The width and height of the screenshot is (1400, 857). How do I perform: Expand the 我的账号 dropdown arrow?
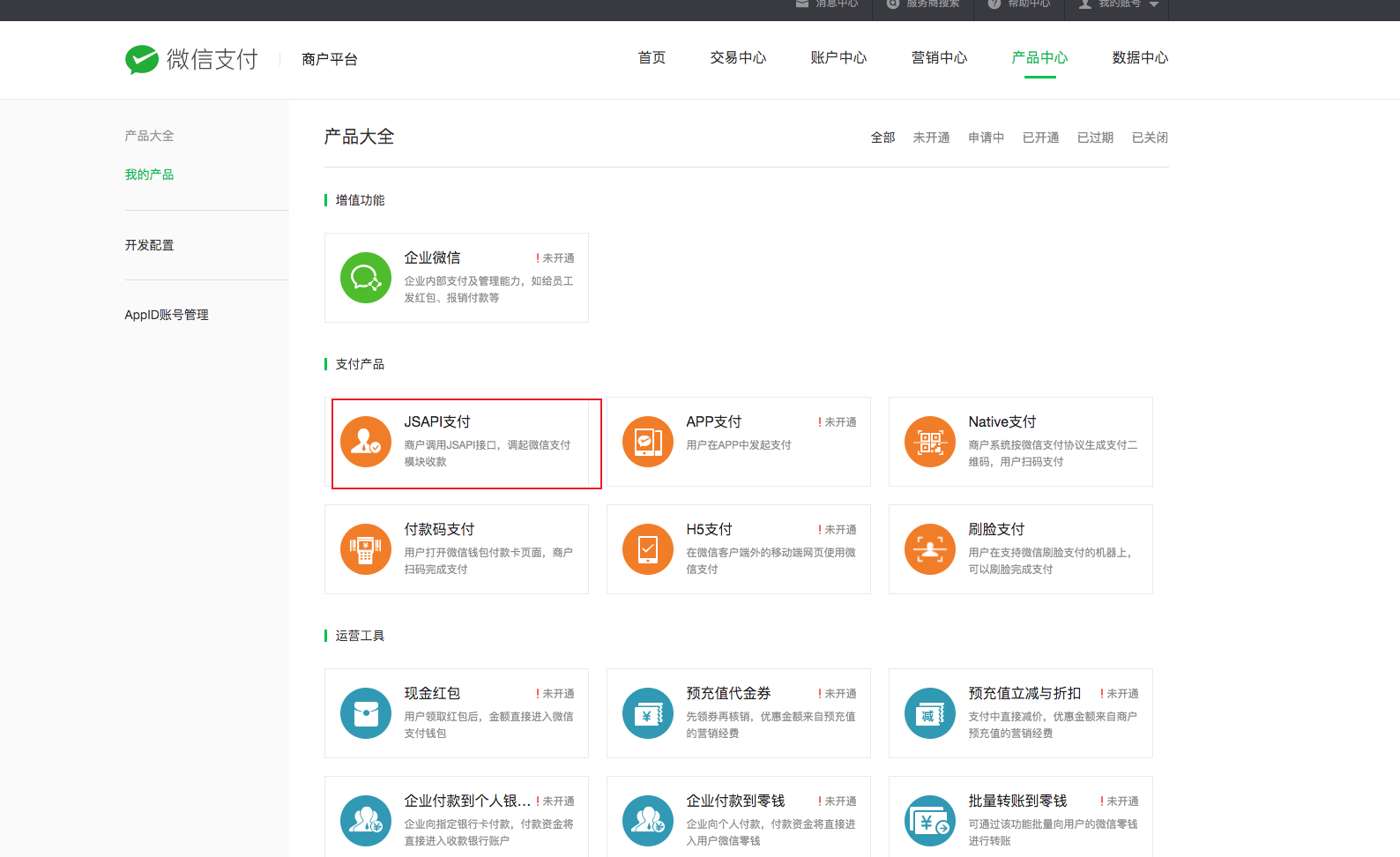pyautogui.click(x=1154, y=4)
